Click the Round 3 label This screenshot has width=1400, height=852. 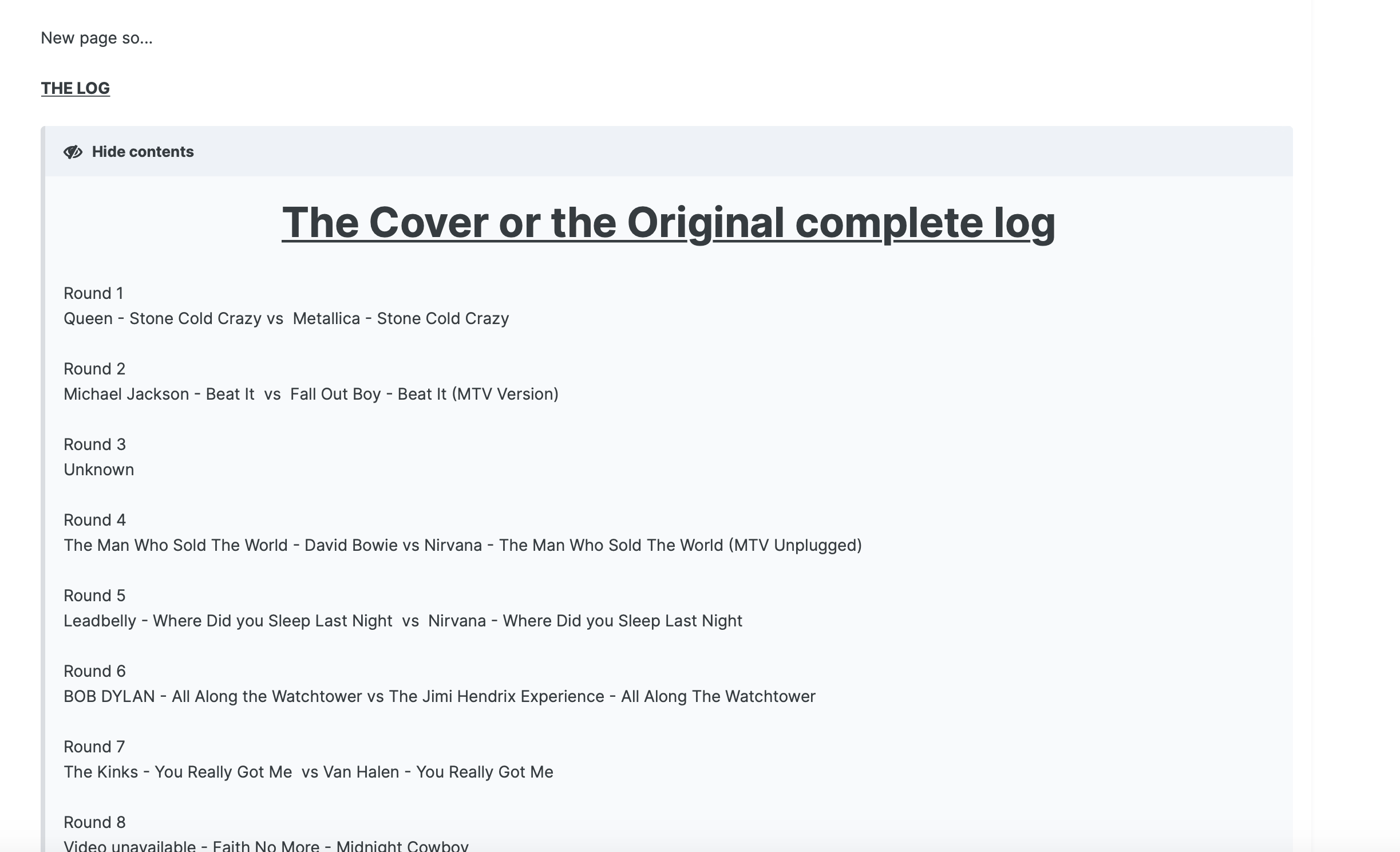click(94, 444)
